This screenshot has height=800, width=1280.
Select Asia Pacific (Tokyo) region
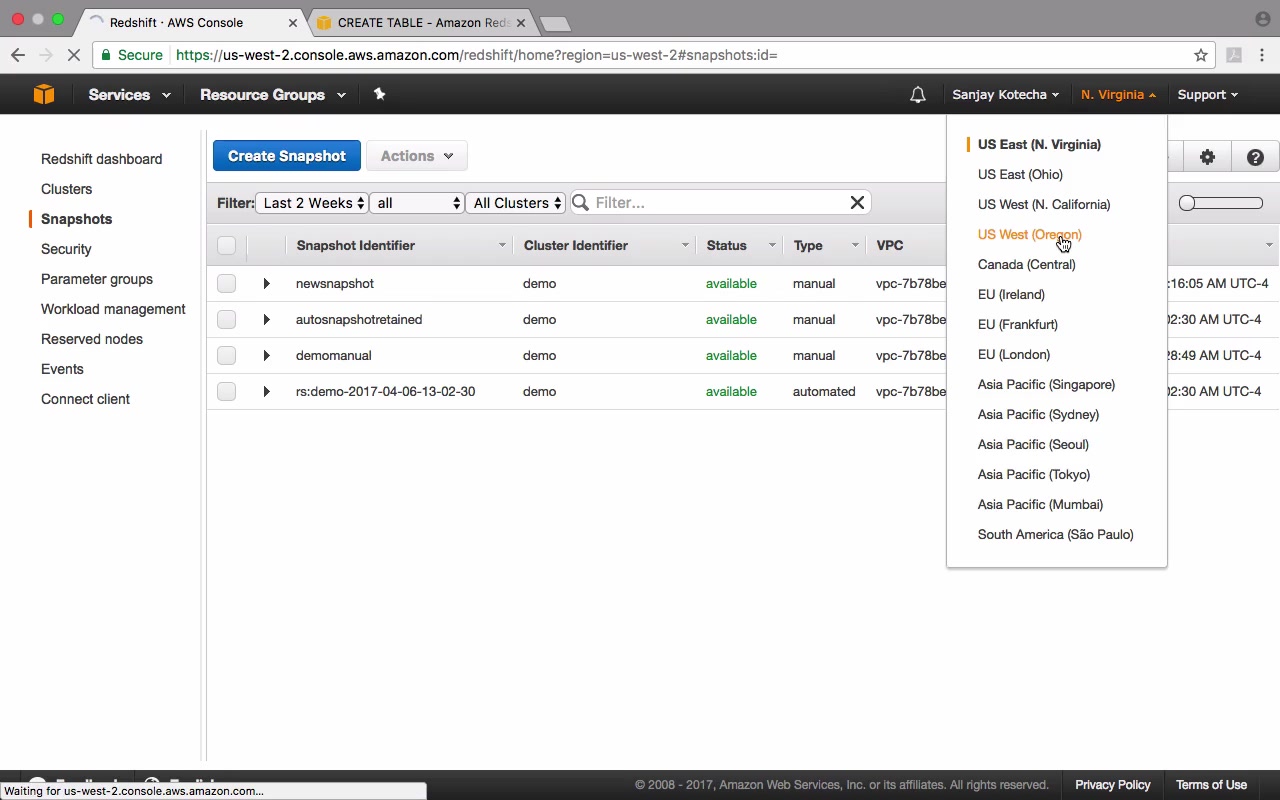coord(1034,474)
